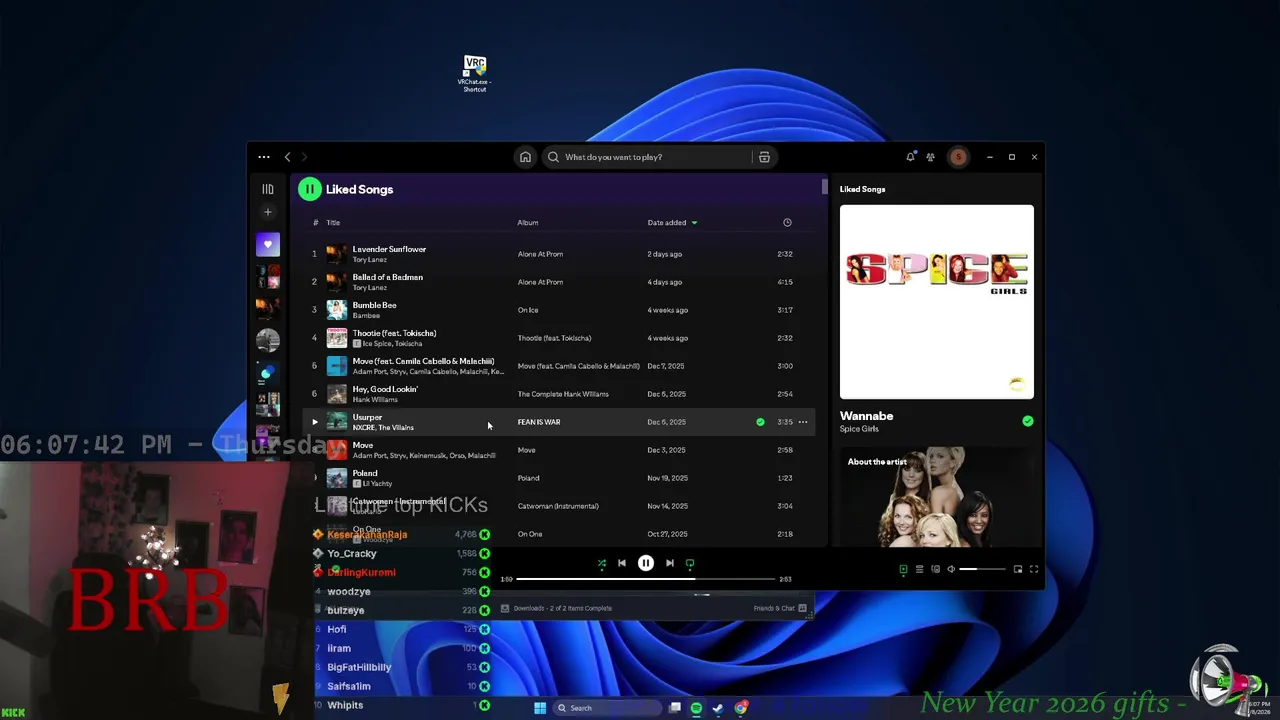Image resolution: width=1280 pixels, height=720 pixels.
Task: Open Connect to a device
Action: click(935, 569)
